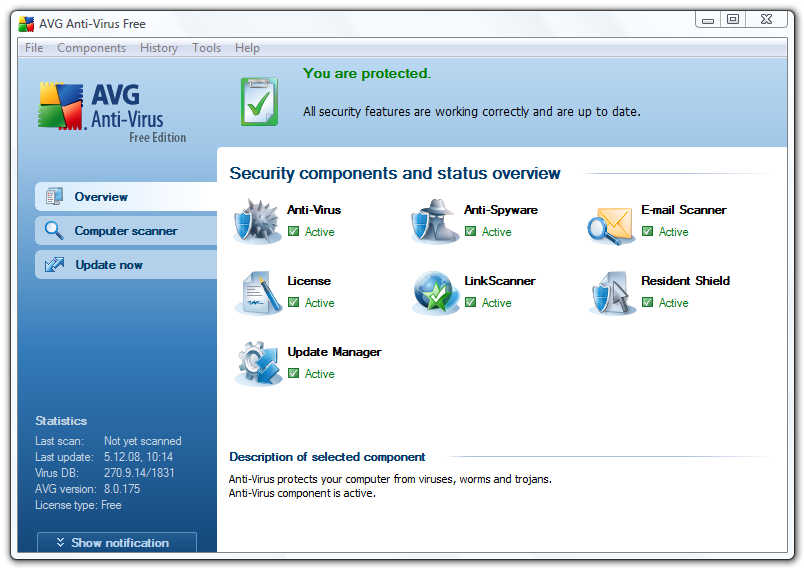804x568 pixels.
Task: Expand the Show notification panel
Action: coord(117,542)
